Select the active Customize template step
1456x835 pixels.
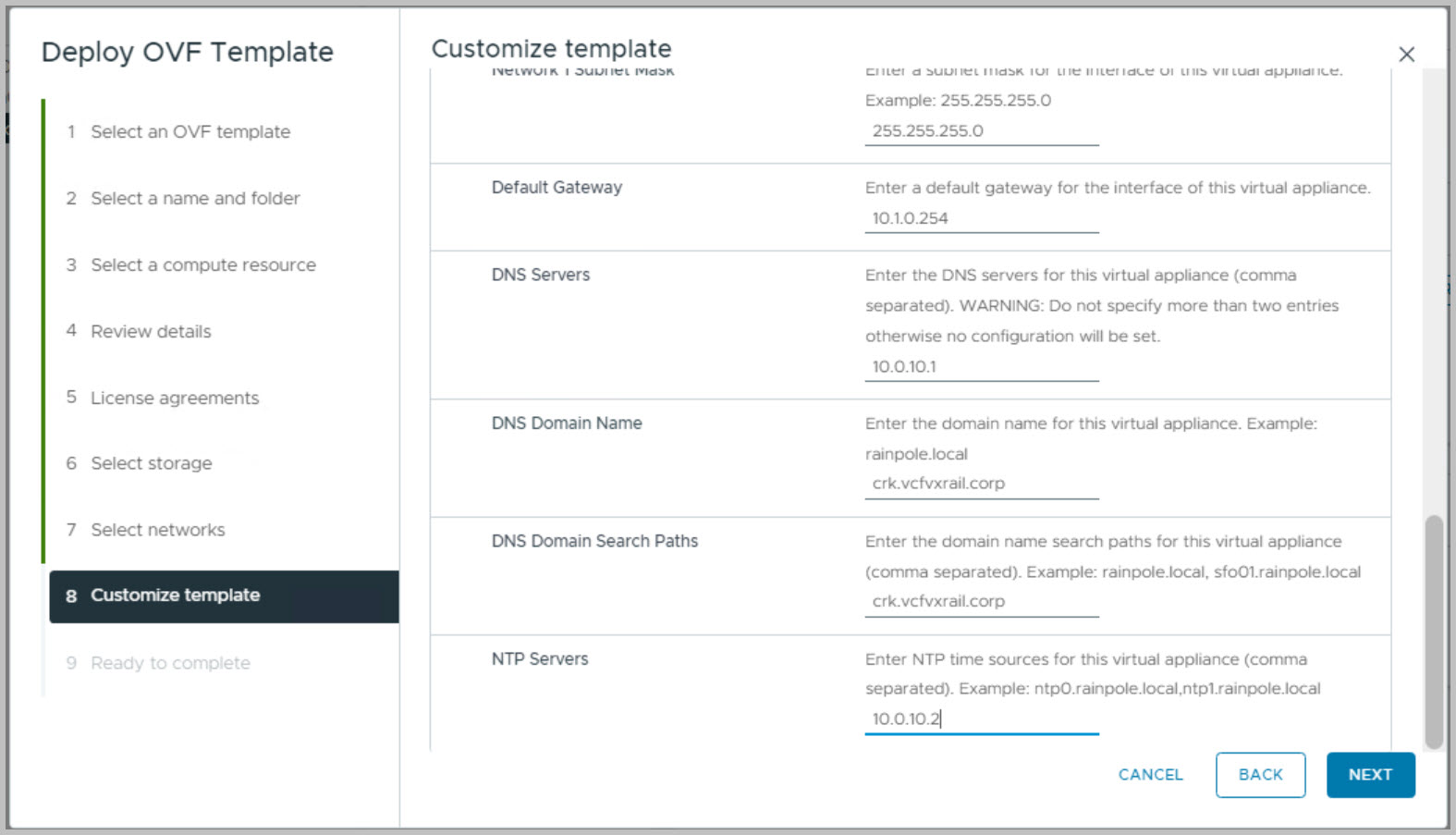[x=175, y=596]
